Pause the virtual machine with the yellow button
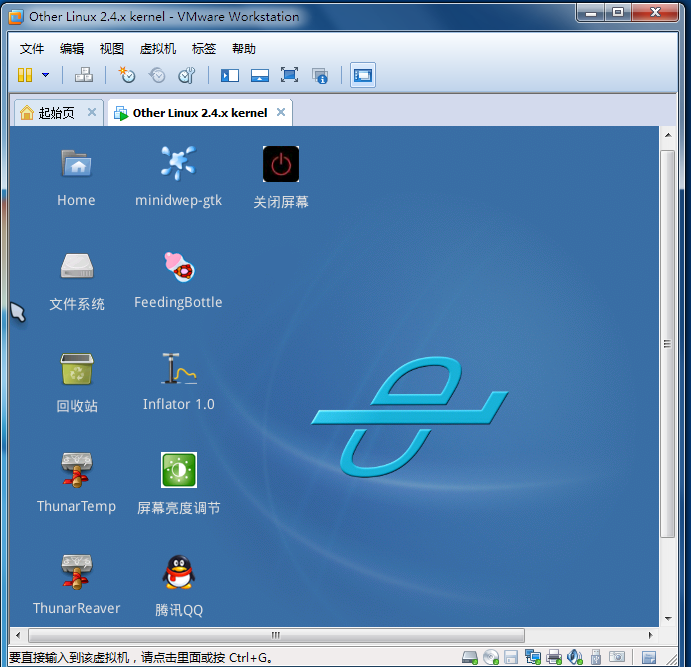Viewport: 691px width, 667px height. click(25, 75)
